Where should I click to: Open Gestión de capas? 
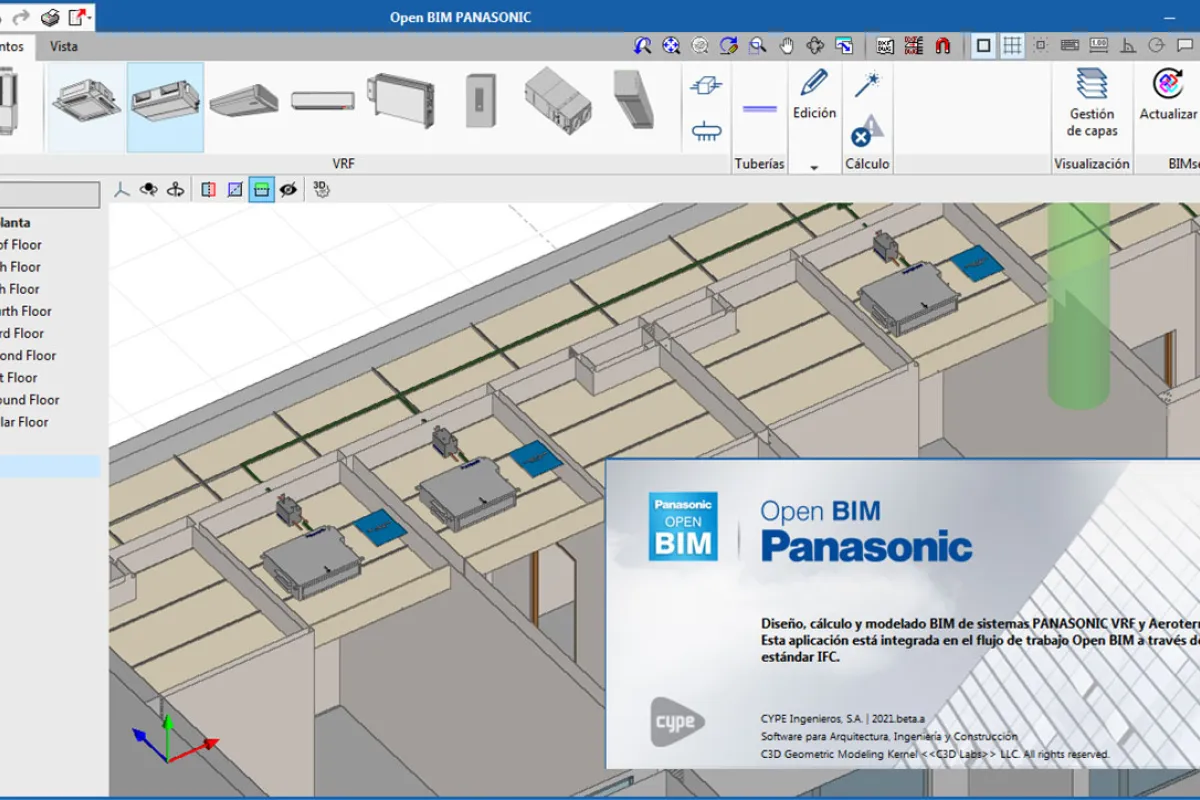point(1092,103)
